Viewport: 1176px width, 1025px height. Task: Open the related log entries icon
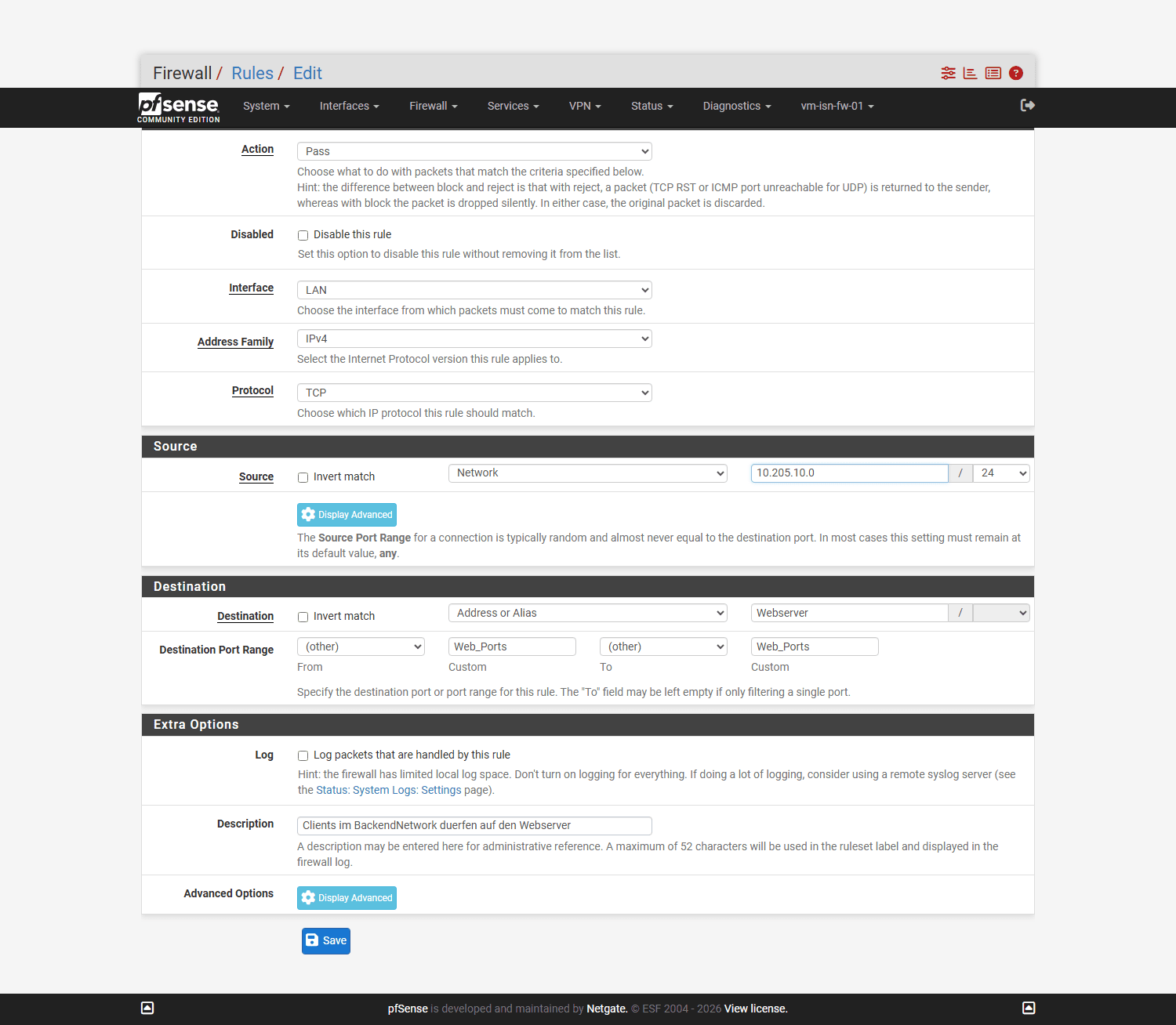pos(993,73)
